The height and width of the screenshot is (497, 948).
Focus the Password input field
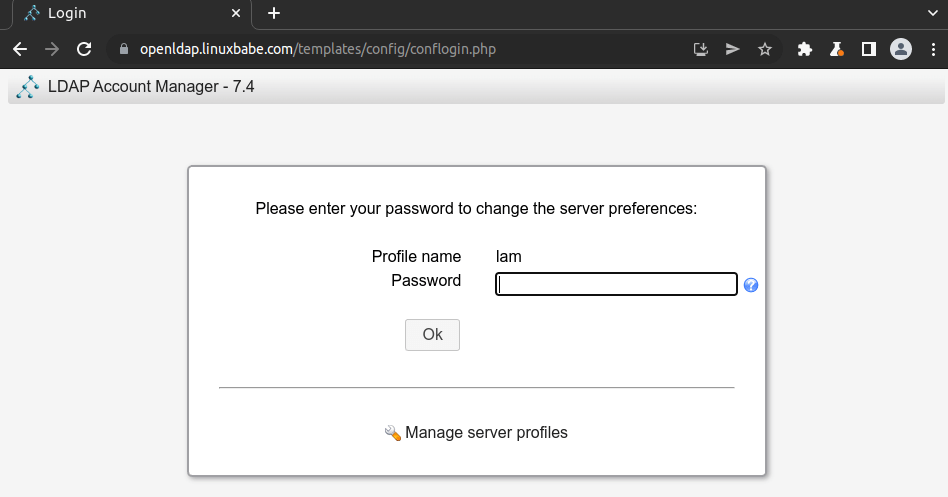[x=616, y=285]
